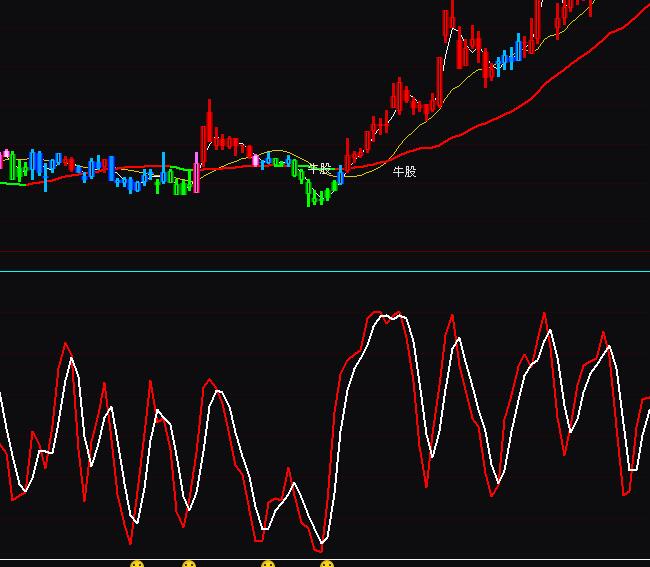The height and width of the screenshot is (567, 650).
Task: Click the leftmost smiley face signal icon
Action: 137,564
